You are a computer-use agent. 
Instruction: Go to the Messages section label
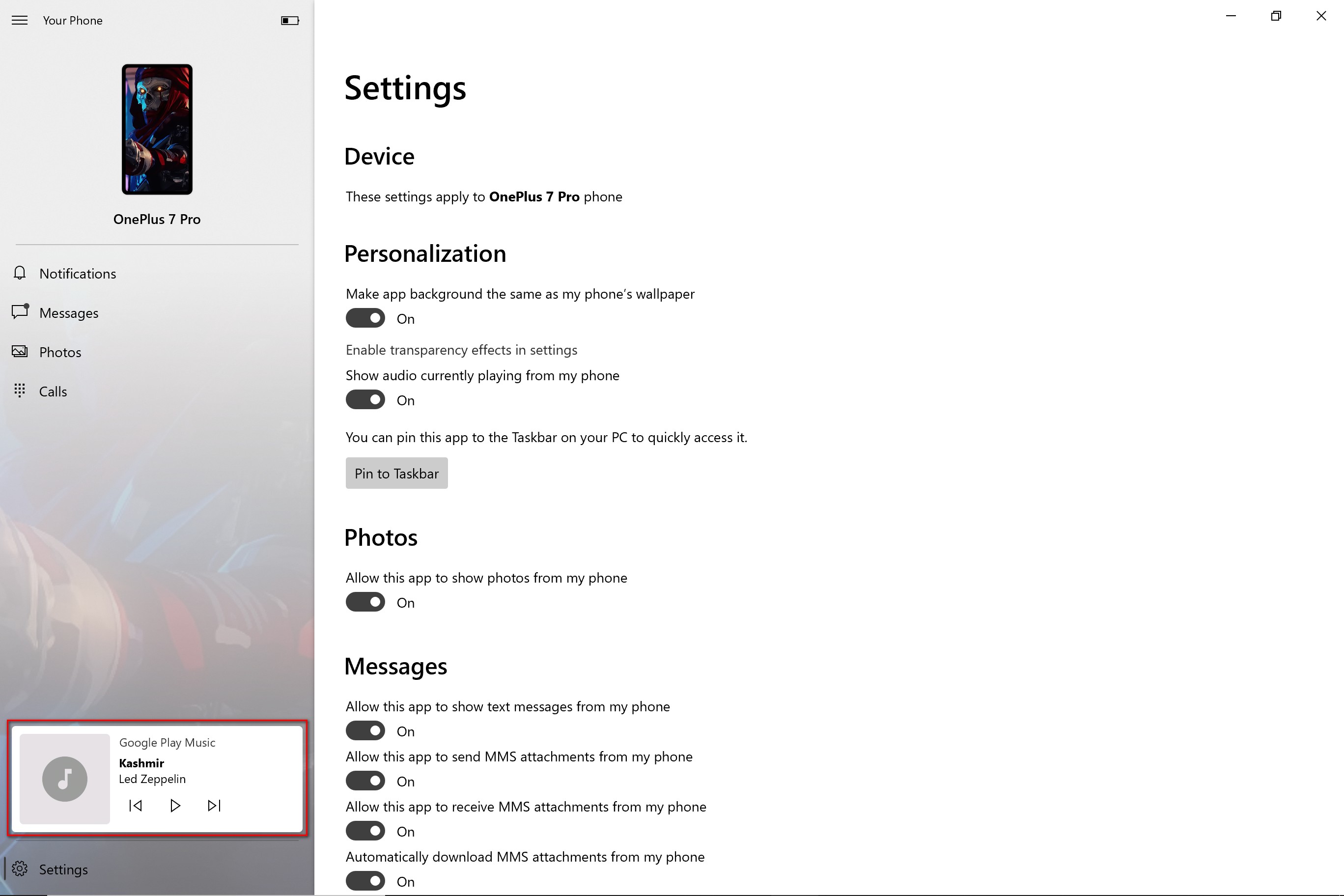69,313
